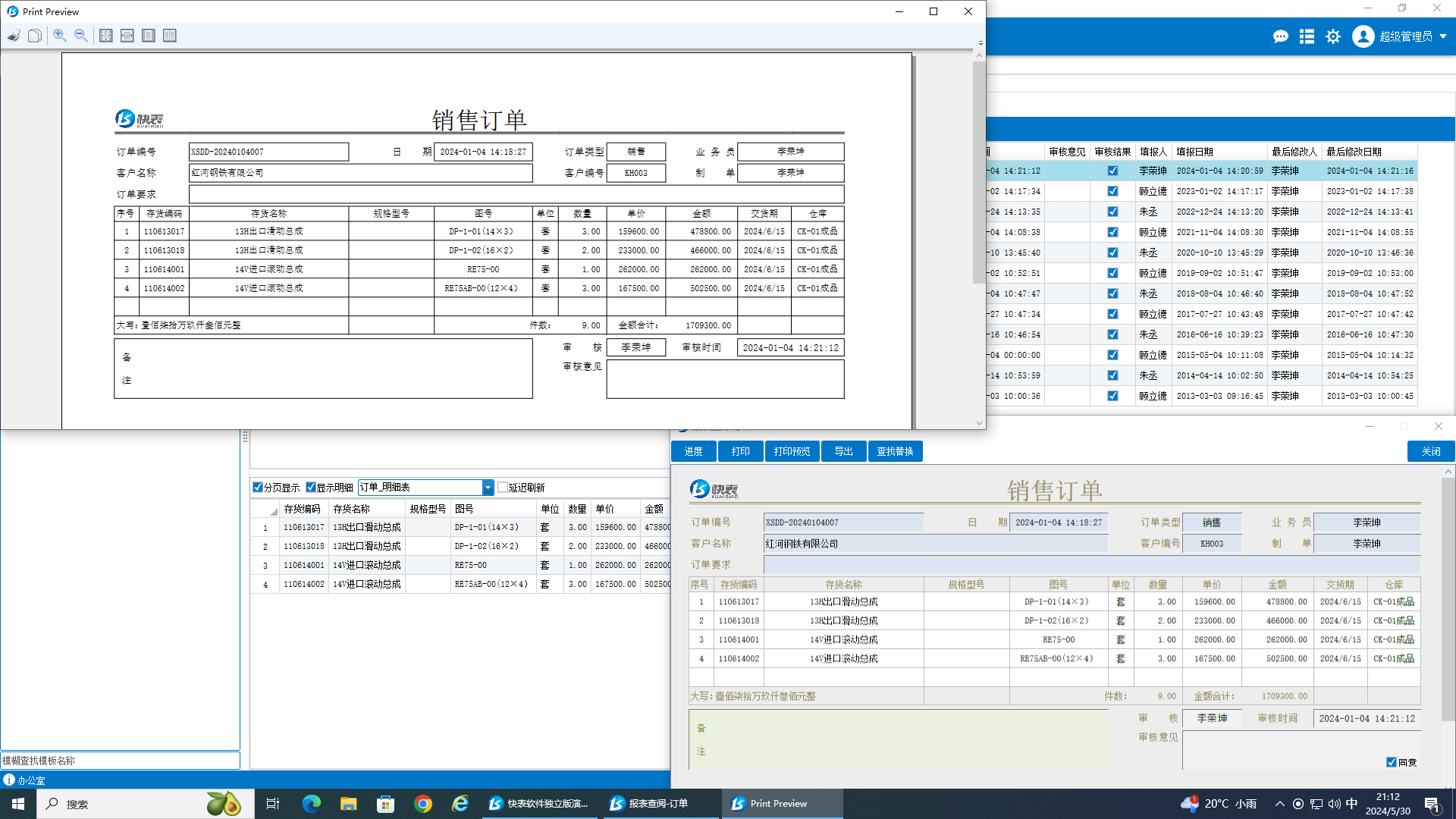Click the 导出 button
Image resolution: width=1456 pixels, height=819 pixels.
click(x=843, y=451)
